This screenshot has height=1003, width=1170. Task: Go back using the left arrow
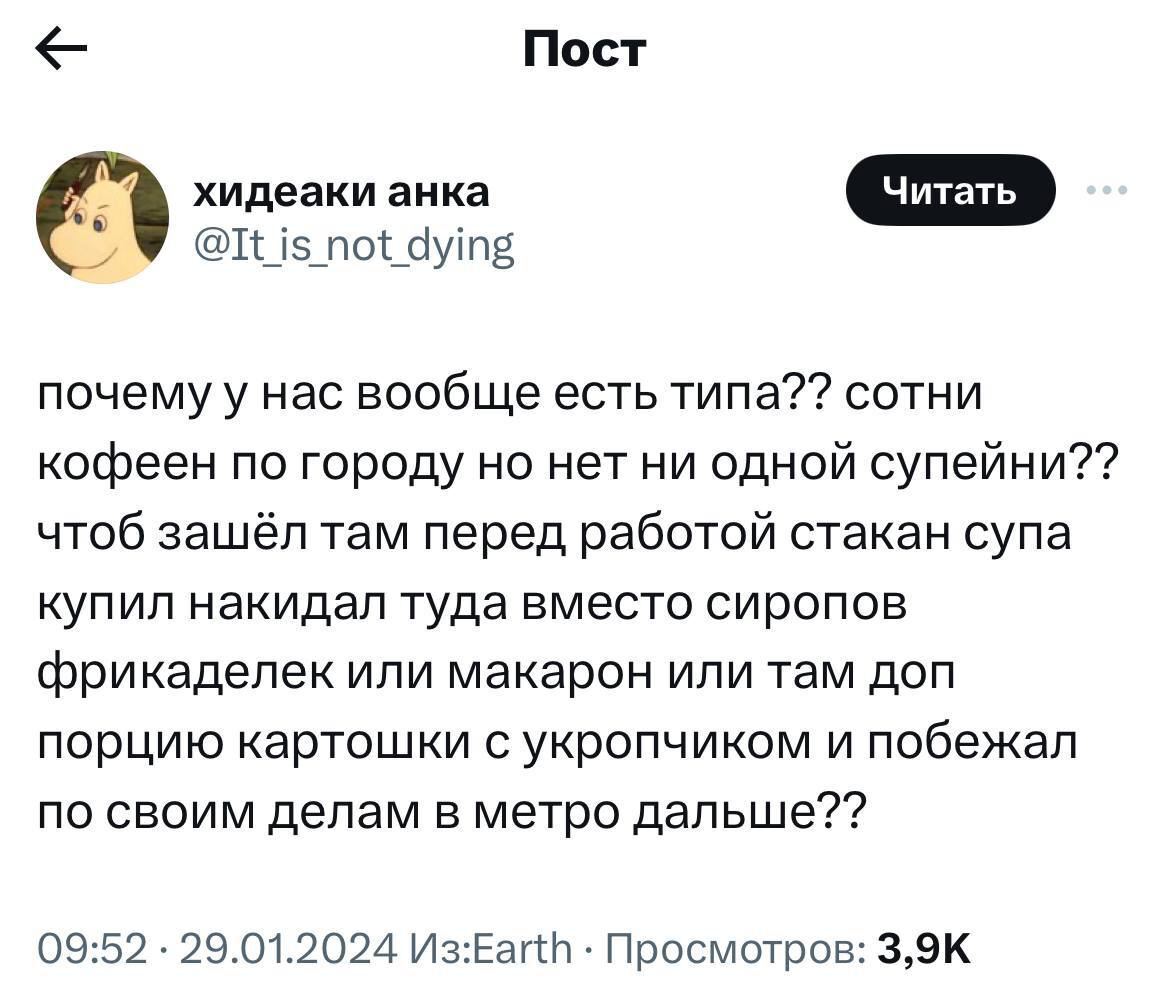[61, 50]
